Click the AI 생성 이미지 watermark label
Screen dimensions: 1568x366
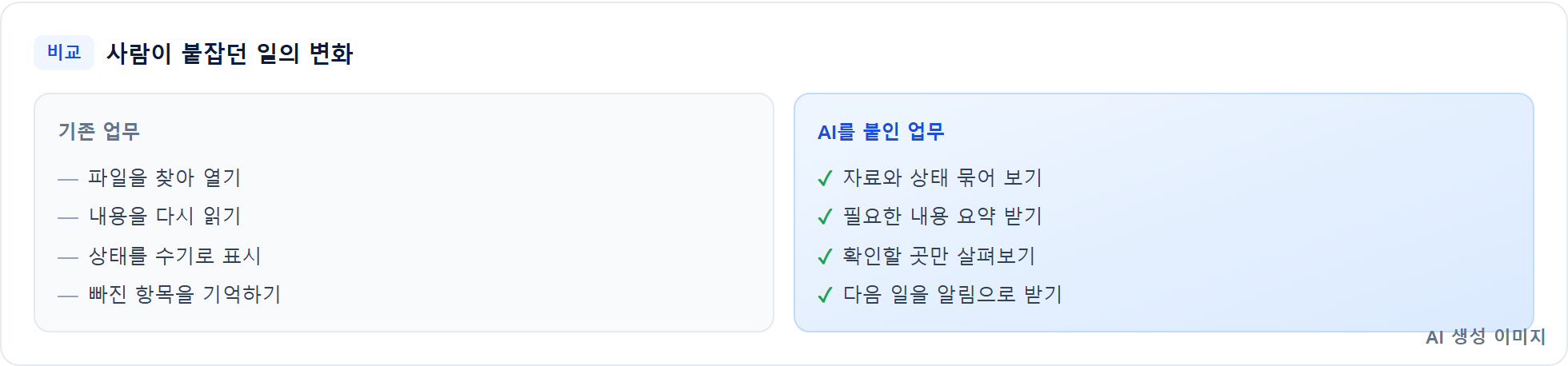click(x=1486, y=336)
